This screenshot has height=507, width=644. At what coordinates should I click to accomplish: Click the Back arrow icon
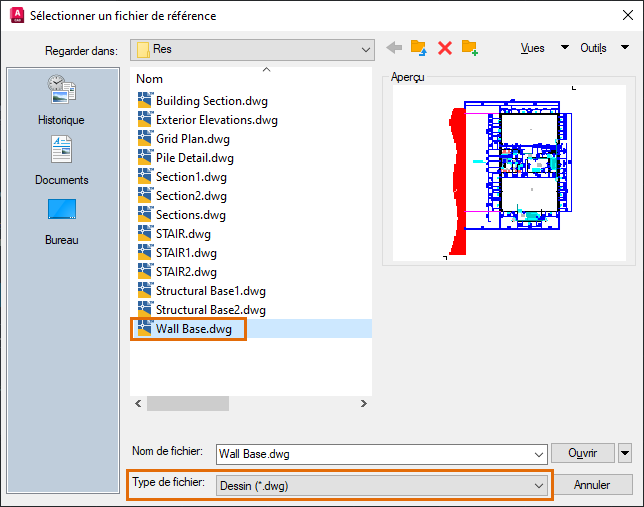point(394,48)
